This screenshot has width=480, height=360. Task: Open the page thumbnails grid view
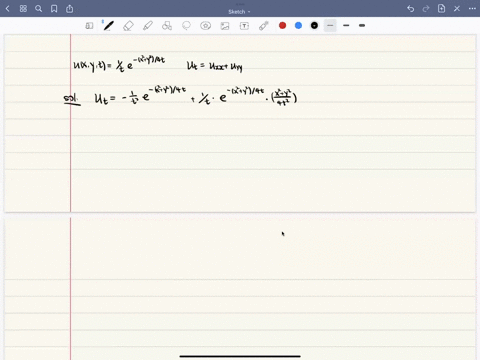[23, 9]
